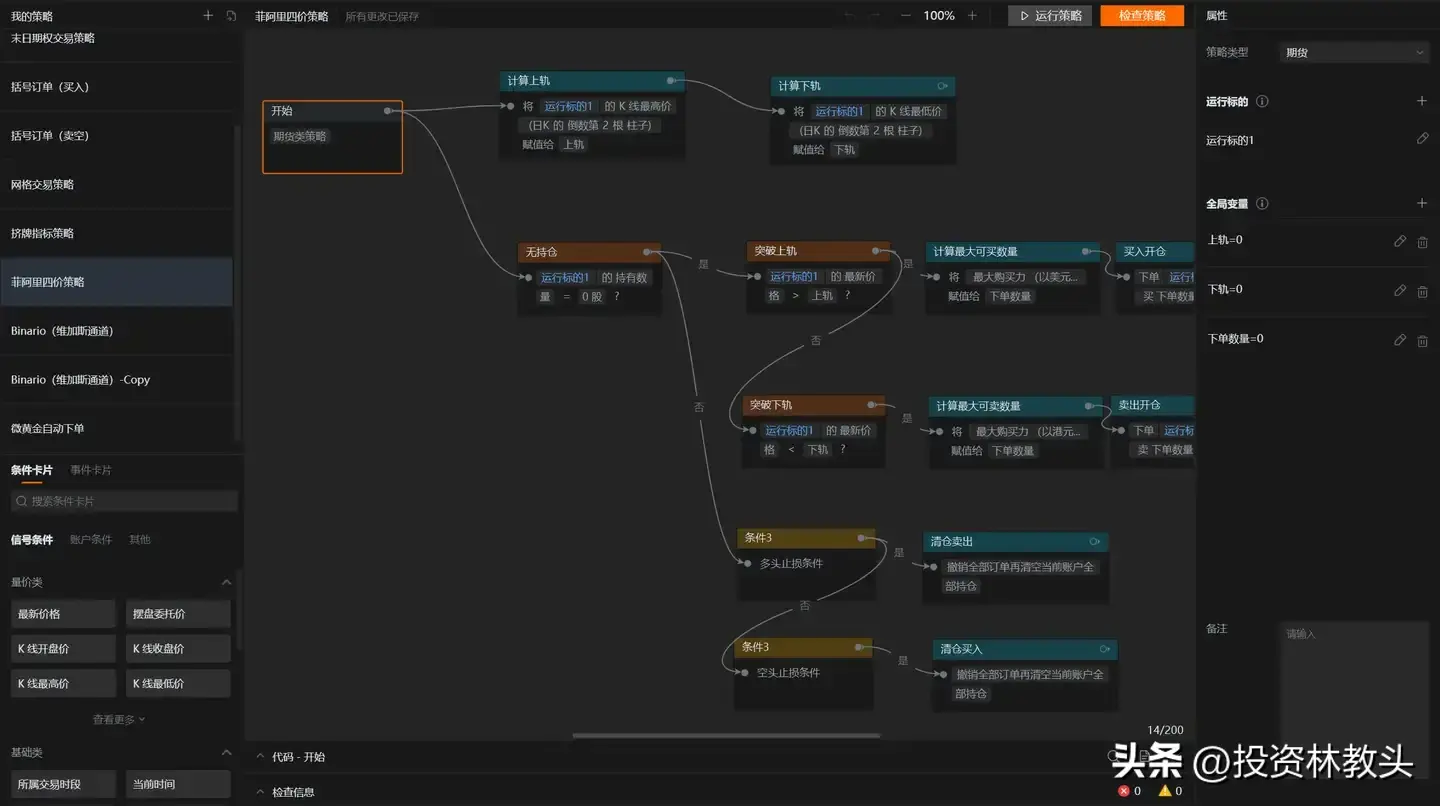
Task: Delete the 下轨=0 variable
Action: tap(1422, 292)
